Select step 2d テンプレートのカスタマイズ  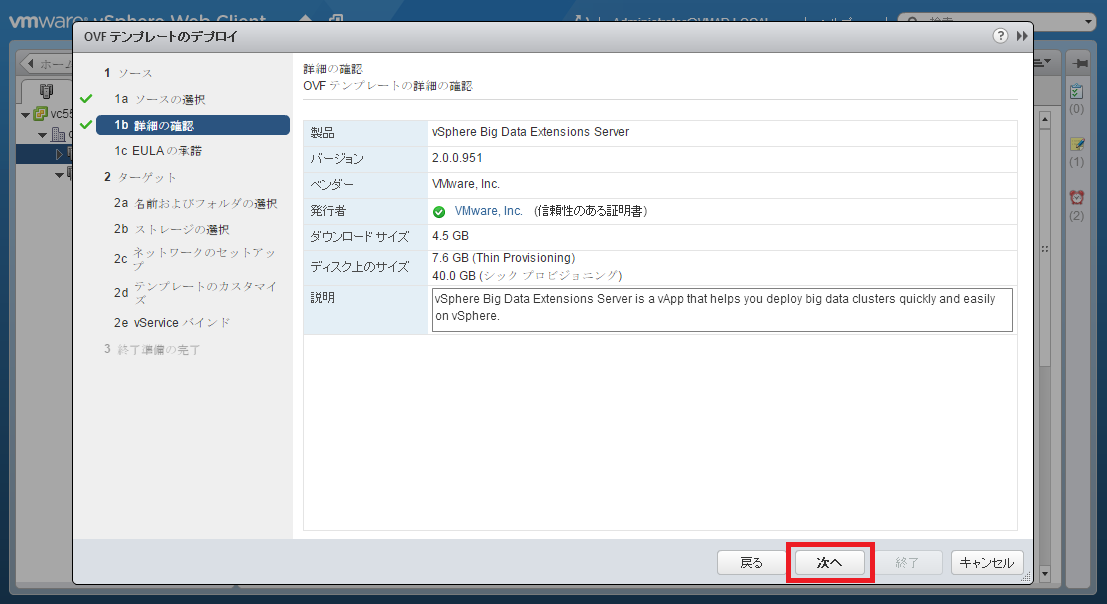point(196,292)
